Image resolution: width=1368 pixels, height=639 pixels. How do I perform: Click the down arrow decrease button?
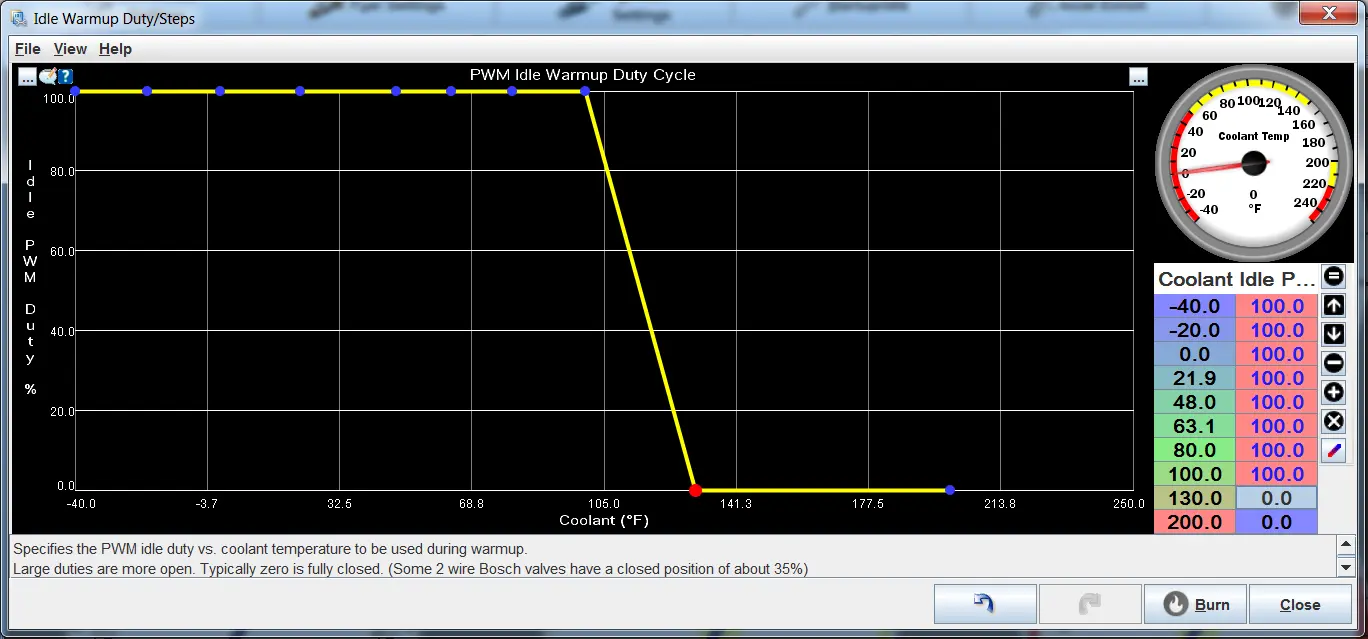(1333, 334)
